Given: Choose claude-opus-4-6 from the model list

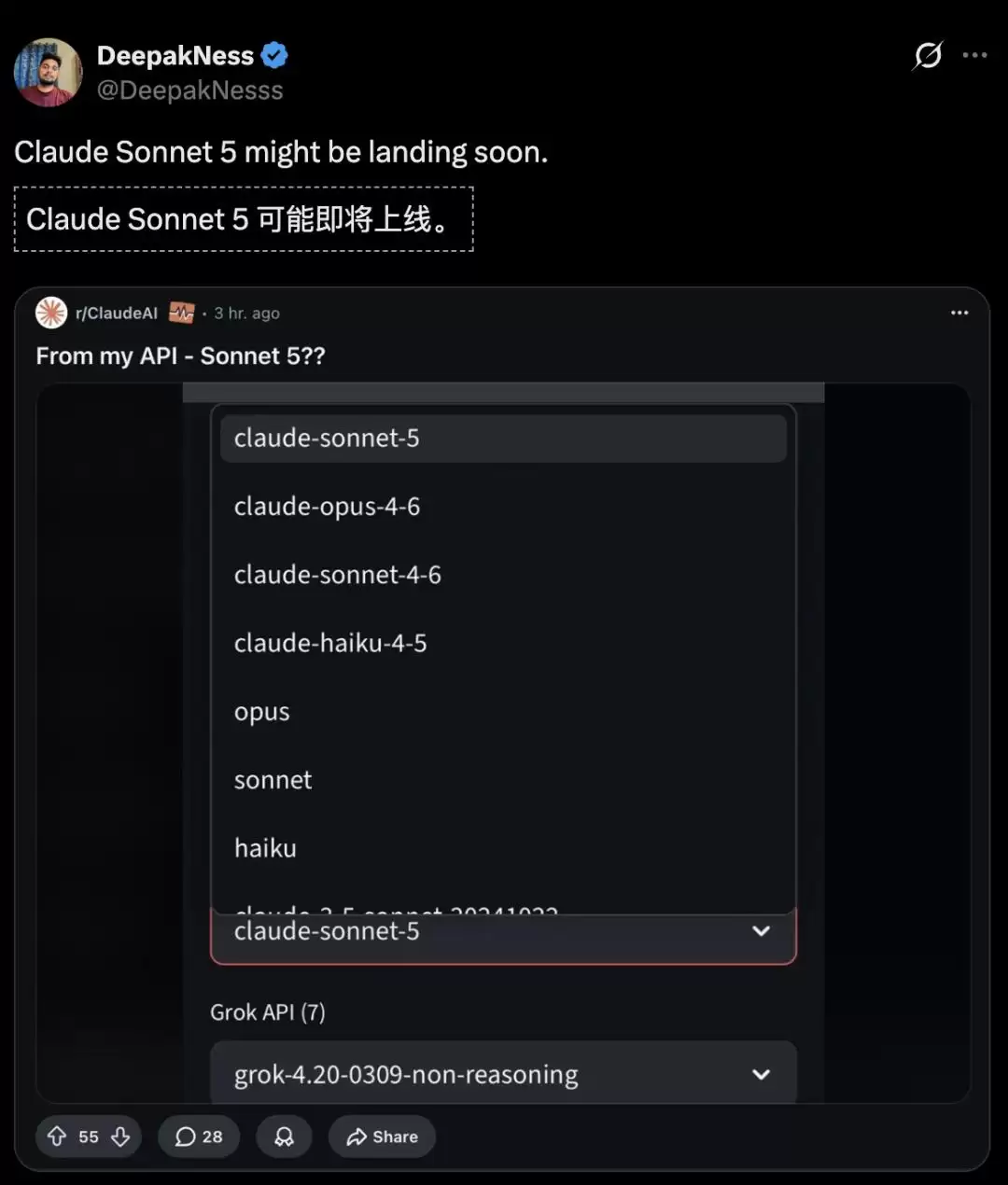Looking at the screenshot, I should click(503, 507).
